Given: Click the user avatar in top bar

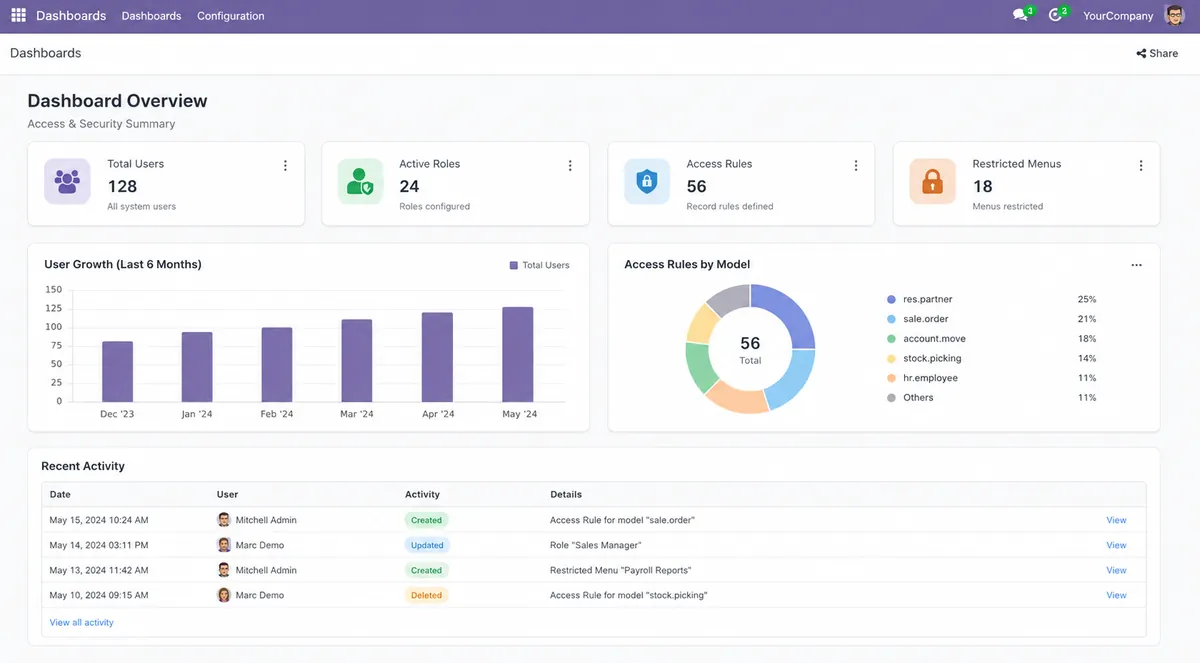Looking at the screenshot, I should click(1175, 16).
